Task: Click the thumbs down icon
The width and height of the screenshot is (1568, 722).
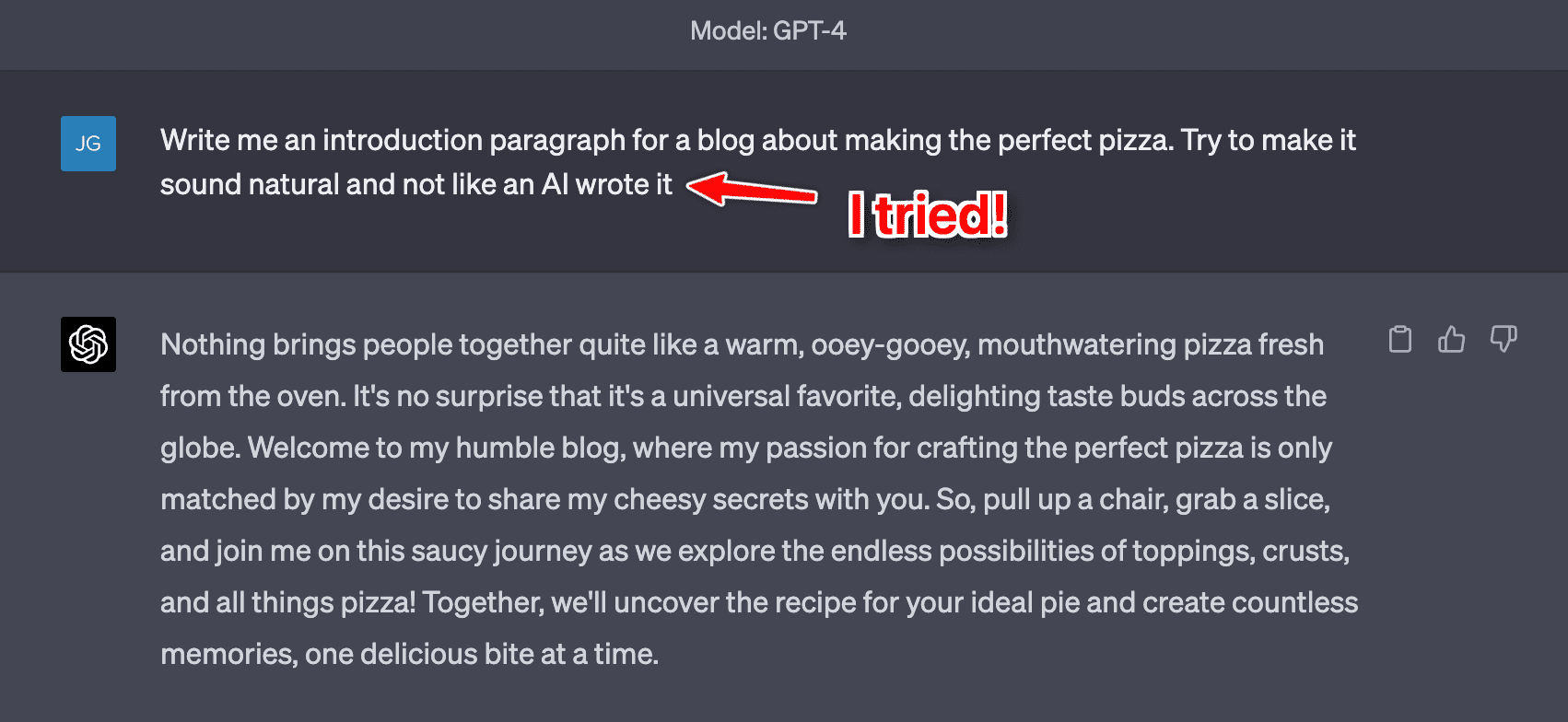Action: tap(1504, 340)
